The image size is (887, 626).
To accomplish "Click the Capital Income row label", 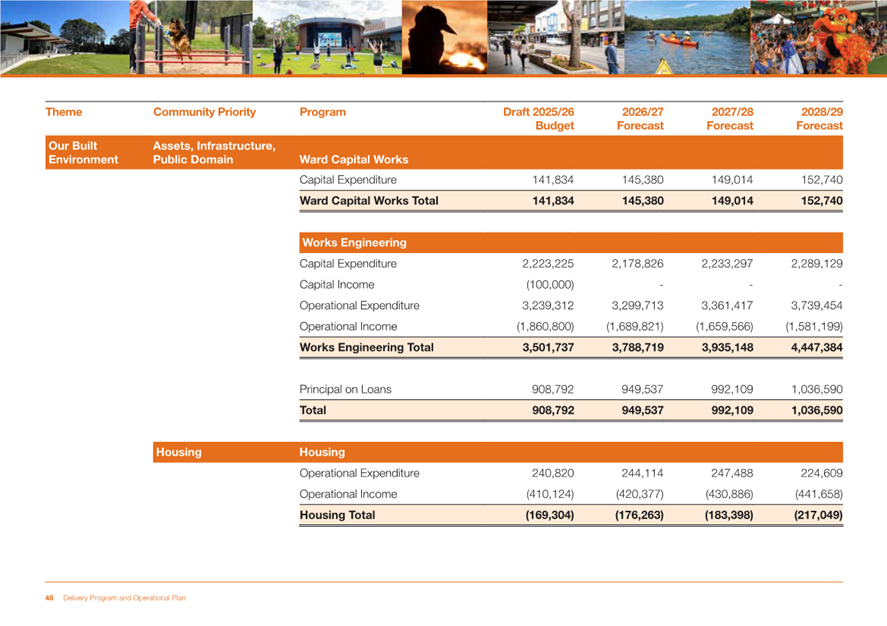I will click(337, 284).
